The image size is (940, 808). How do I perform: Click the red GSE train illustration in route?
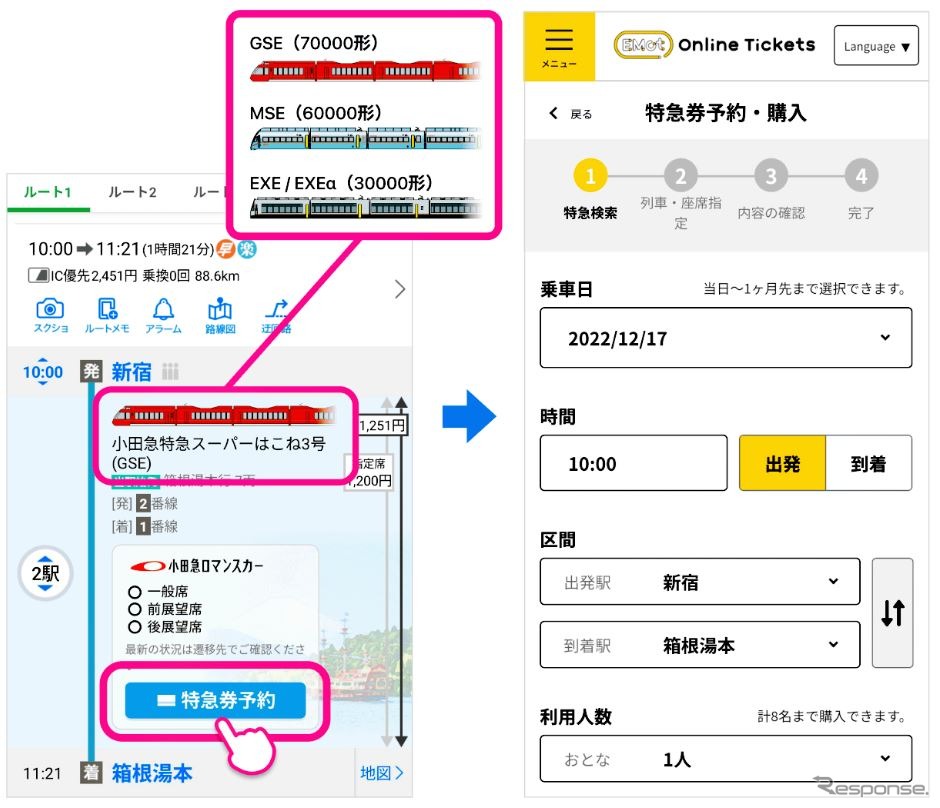(x=224, y=415)
